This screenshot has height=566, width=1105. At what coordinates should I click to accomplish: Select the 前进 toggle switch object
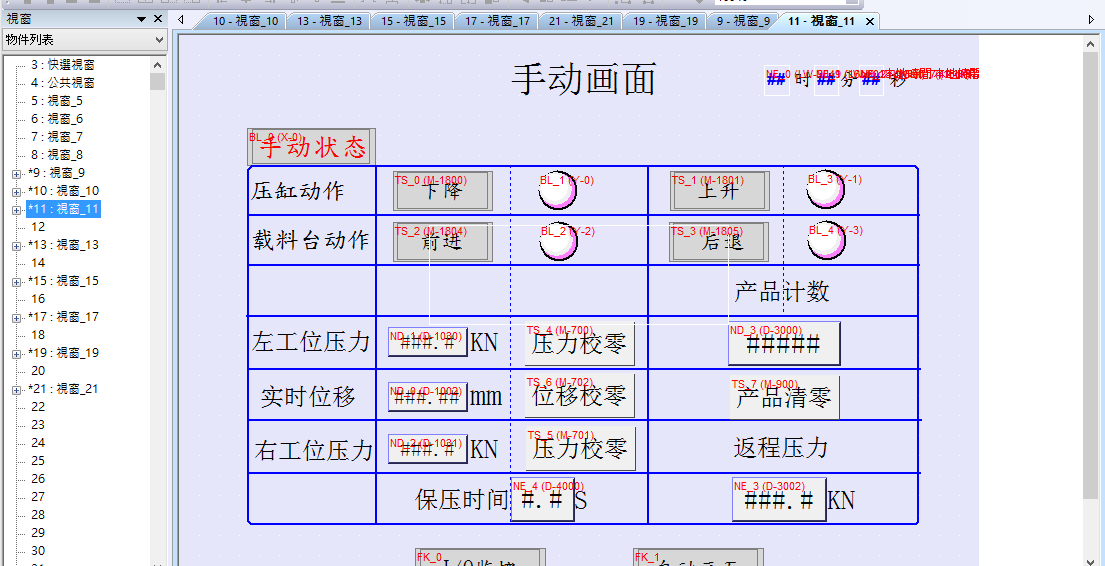pos(442,242)
